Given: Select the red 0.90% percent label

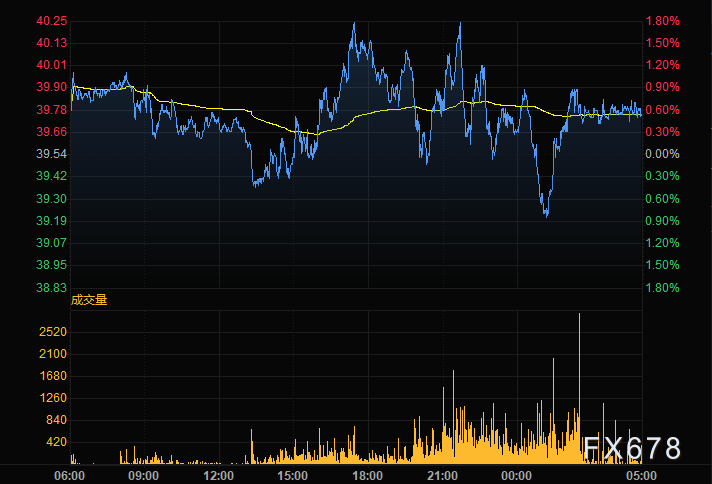Looking at the screenshot, I should [663, 87].
